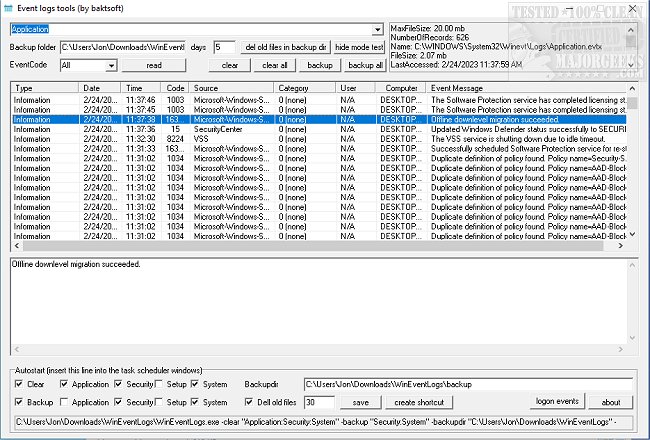Toggle Application checkbox in Clear row
The image size is (650, 440).
[x=64, y=384]
